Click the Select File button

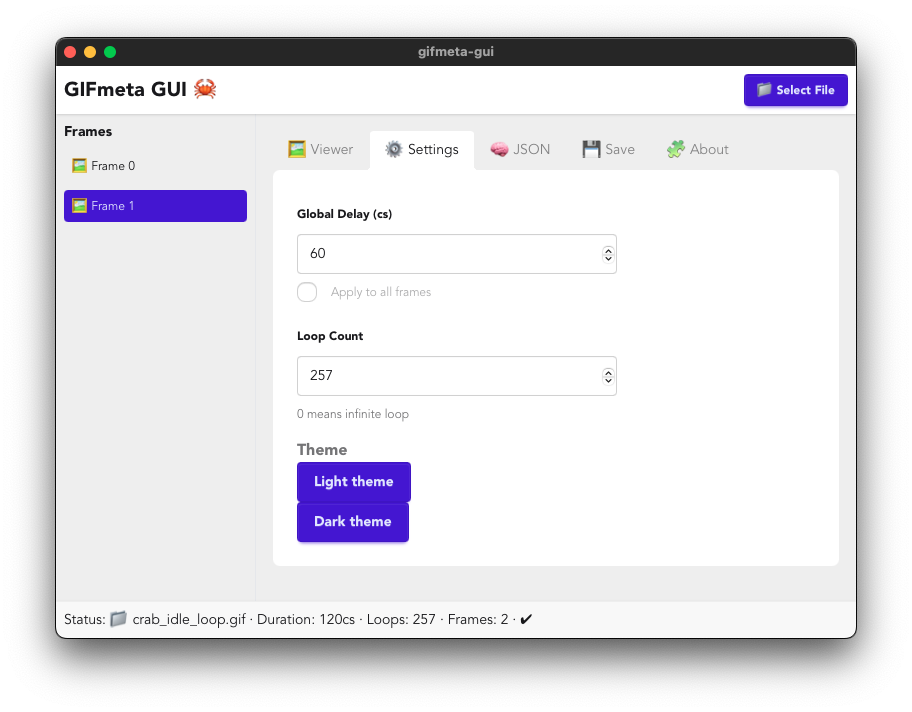tap(795, 89)
